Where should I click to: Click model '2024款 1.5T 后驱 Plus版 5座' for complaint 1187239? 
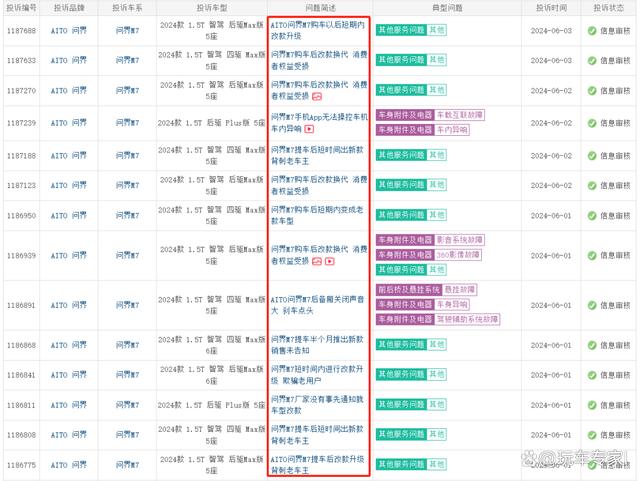tap(211, 123)
